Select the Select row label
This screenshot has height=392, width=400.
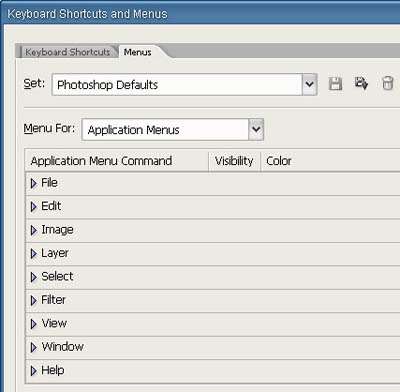click(57, 276)
